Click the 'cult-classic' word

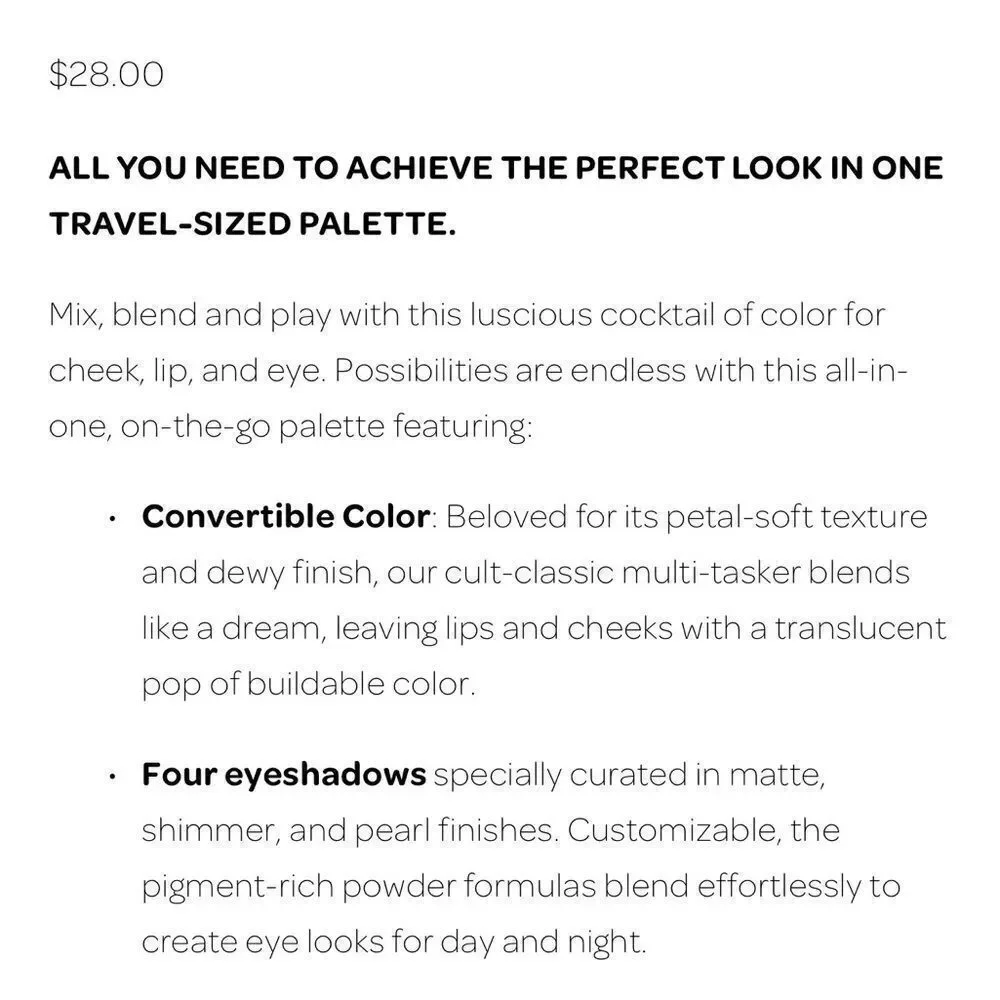click(529, 573)
